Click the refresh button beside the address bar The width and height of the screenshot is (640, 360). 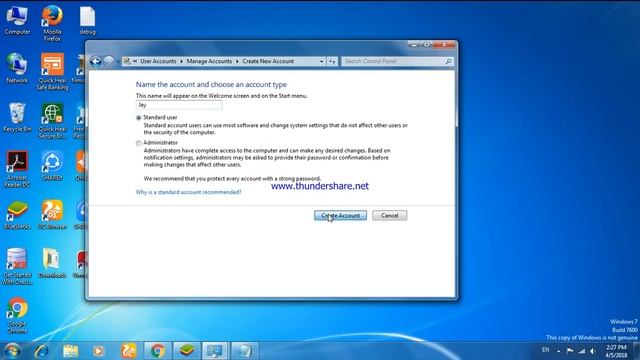point(332,61)
